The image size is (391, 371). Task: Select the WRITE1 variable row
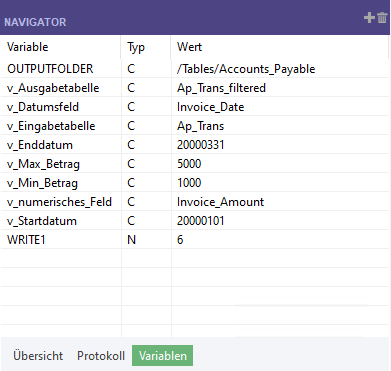pyautogui.click(x=195, y=240)
